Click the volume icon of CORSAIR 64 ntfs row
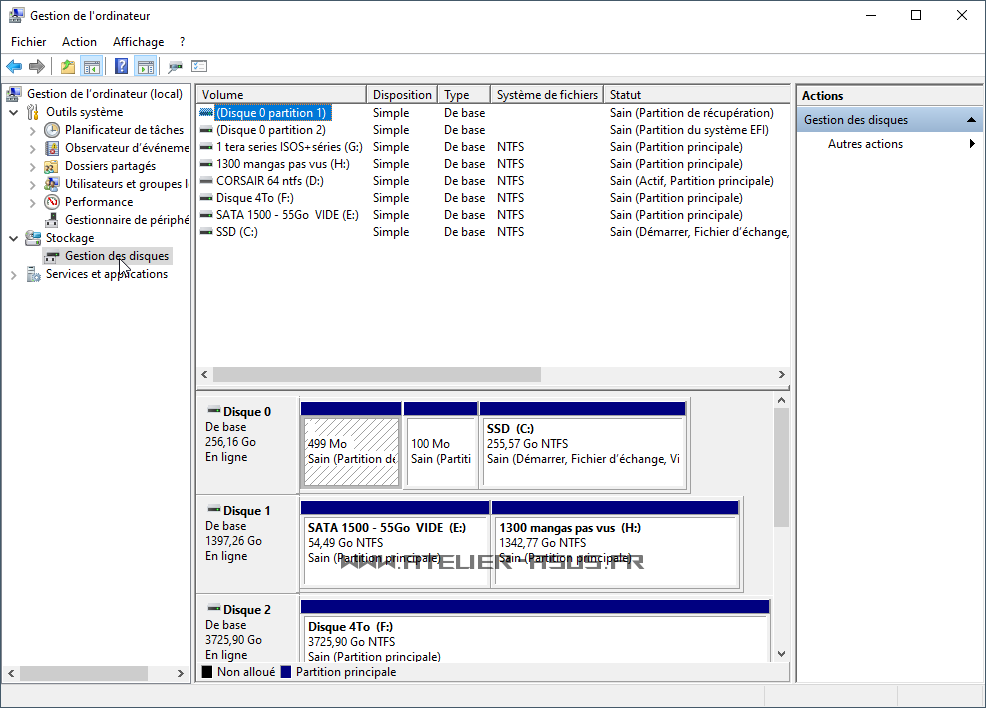Viewport: 986px width, 708px height. point(206,181)
